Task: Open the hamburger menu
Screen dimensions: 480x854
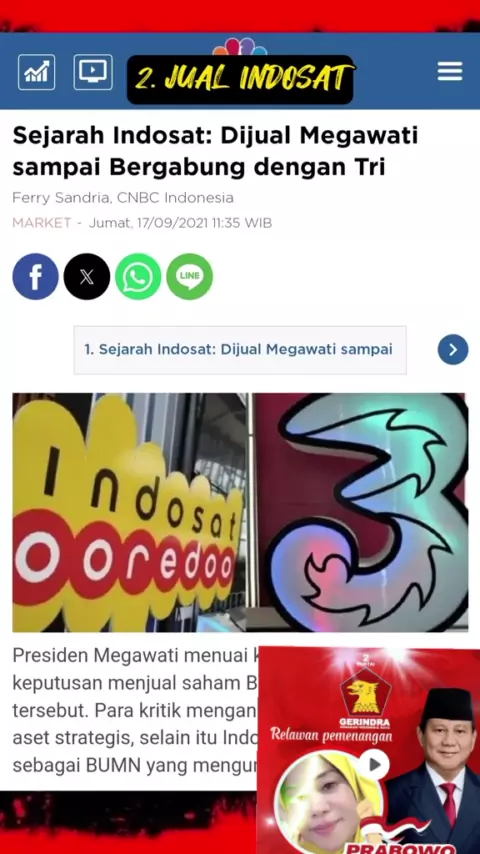Action: click(x=450, y=71)
